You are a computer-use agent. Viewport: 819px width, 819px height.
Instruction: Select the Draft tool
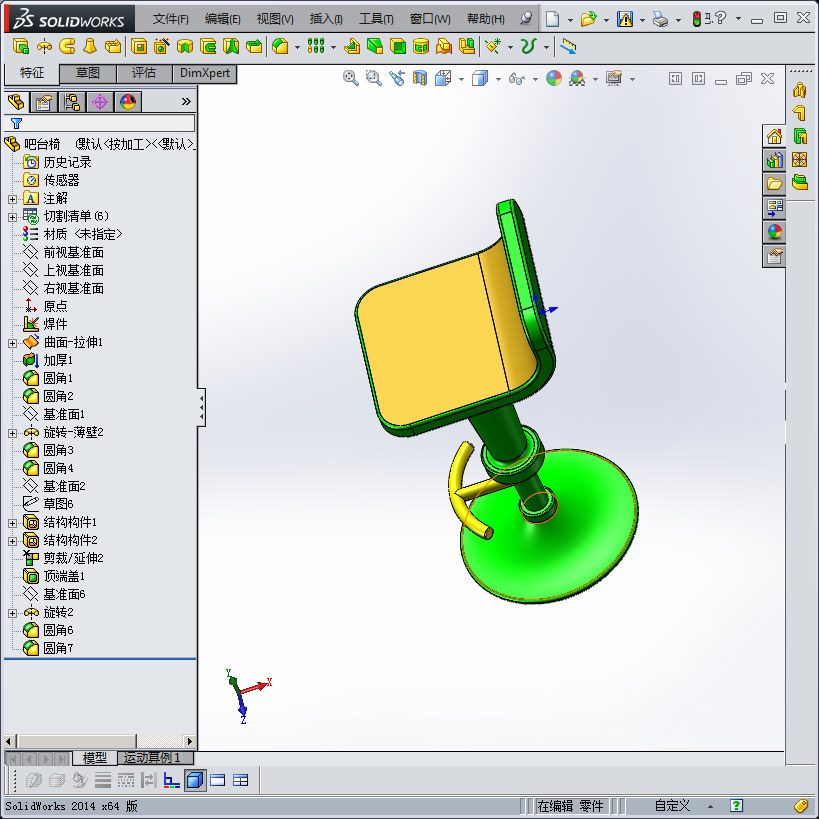click(375, 46)
